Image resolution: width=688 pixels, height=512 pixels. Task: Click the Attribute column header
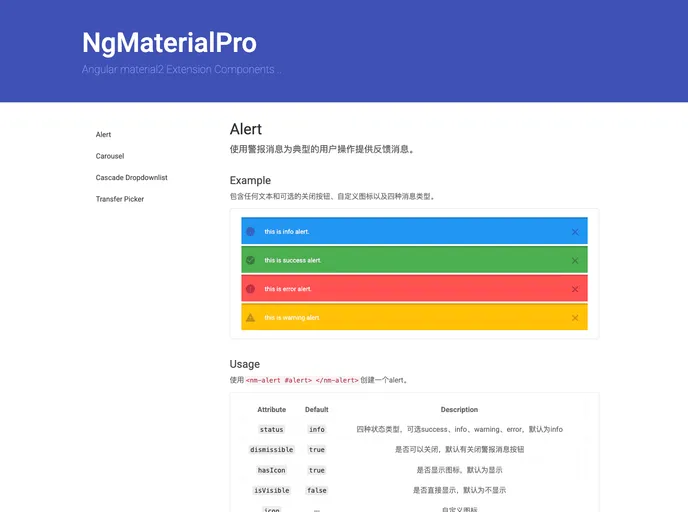(272, 409)
